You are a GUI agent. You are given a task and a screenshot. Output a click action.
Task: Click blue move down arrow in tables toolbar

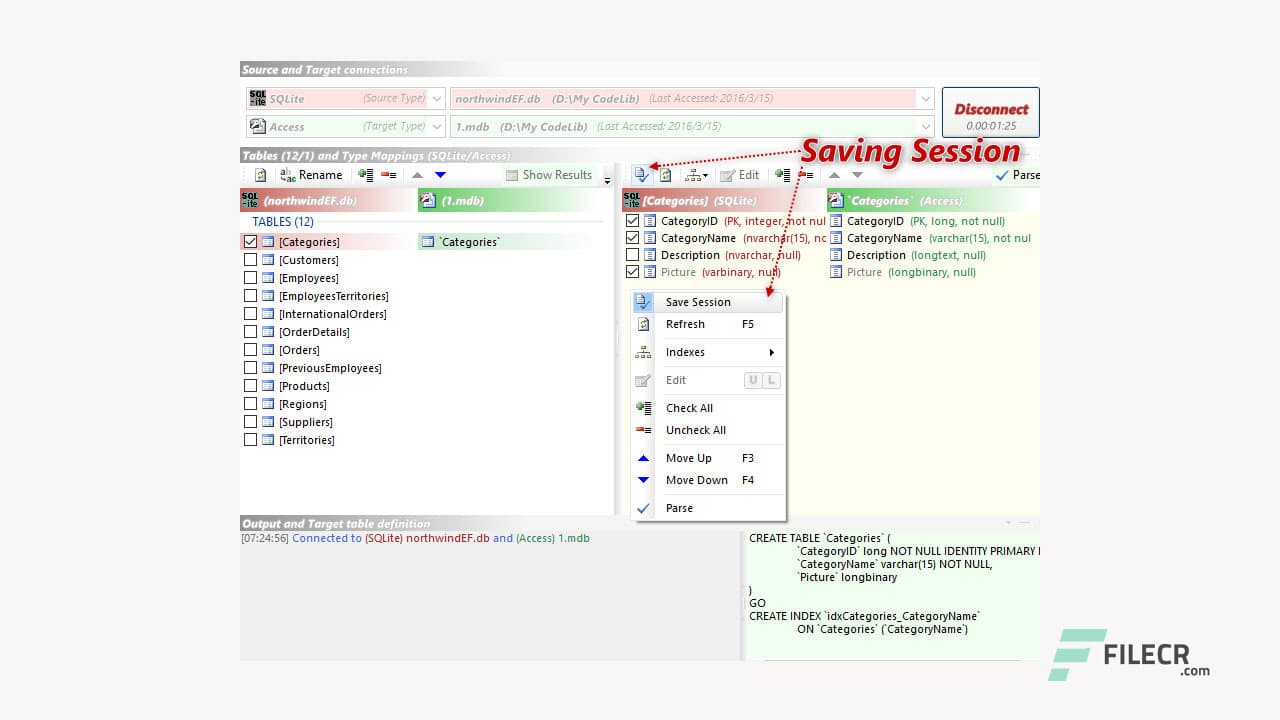tap(440, 175)
